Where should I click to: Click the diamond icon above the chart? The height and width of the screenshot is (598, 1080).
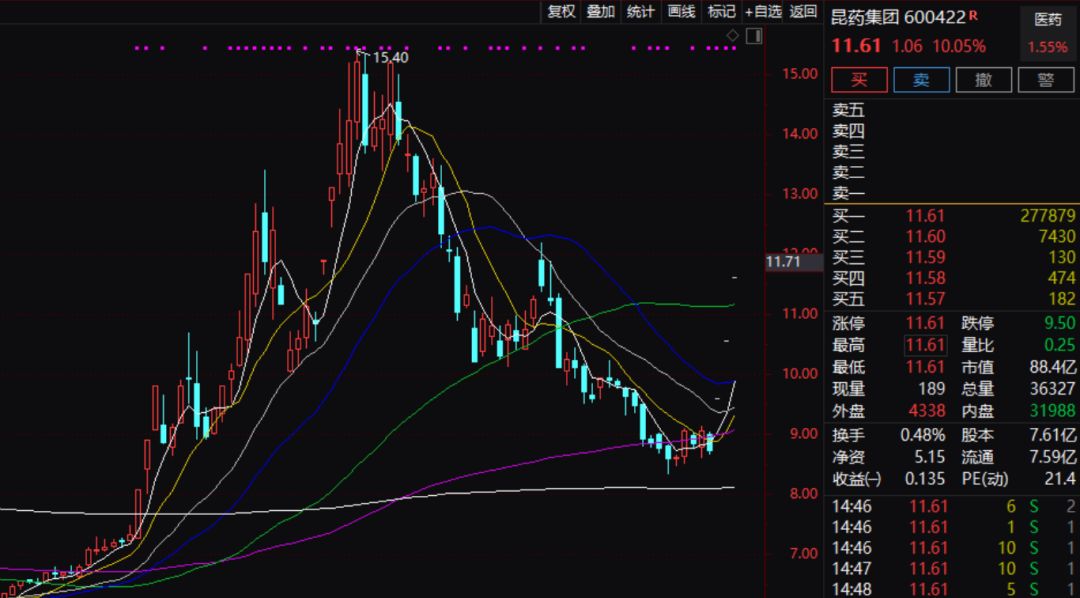click(x=732, y=36)
